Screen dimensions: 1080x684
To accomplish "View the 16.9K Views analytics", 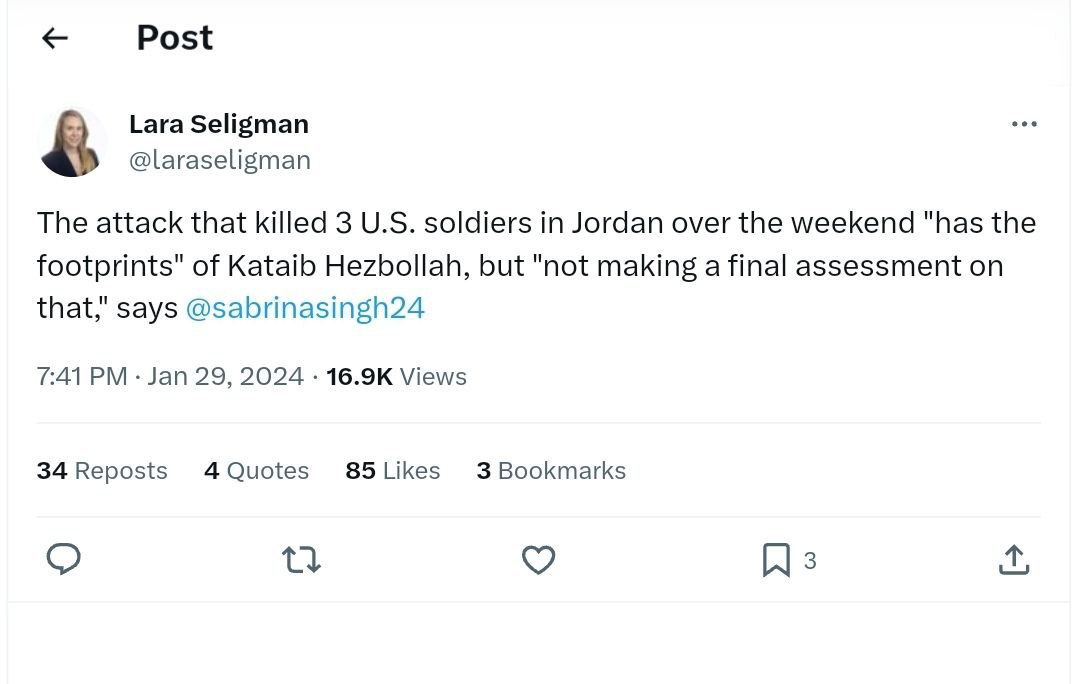I will [x=396, y=377].
